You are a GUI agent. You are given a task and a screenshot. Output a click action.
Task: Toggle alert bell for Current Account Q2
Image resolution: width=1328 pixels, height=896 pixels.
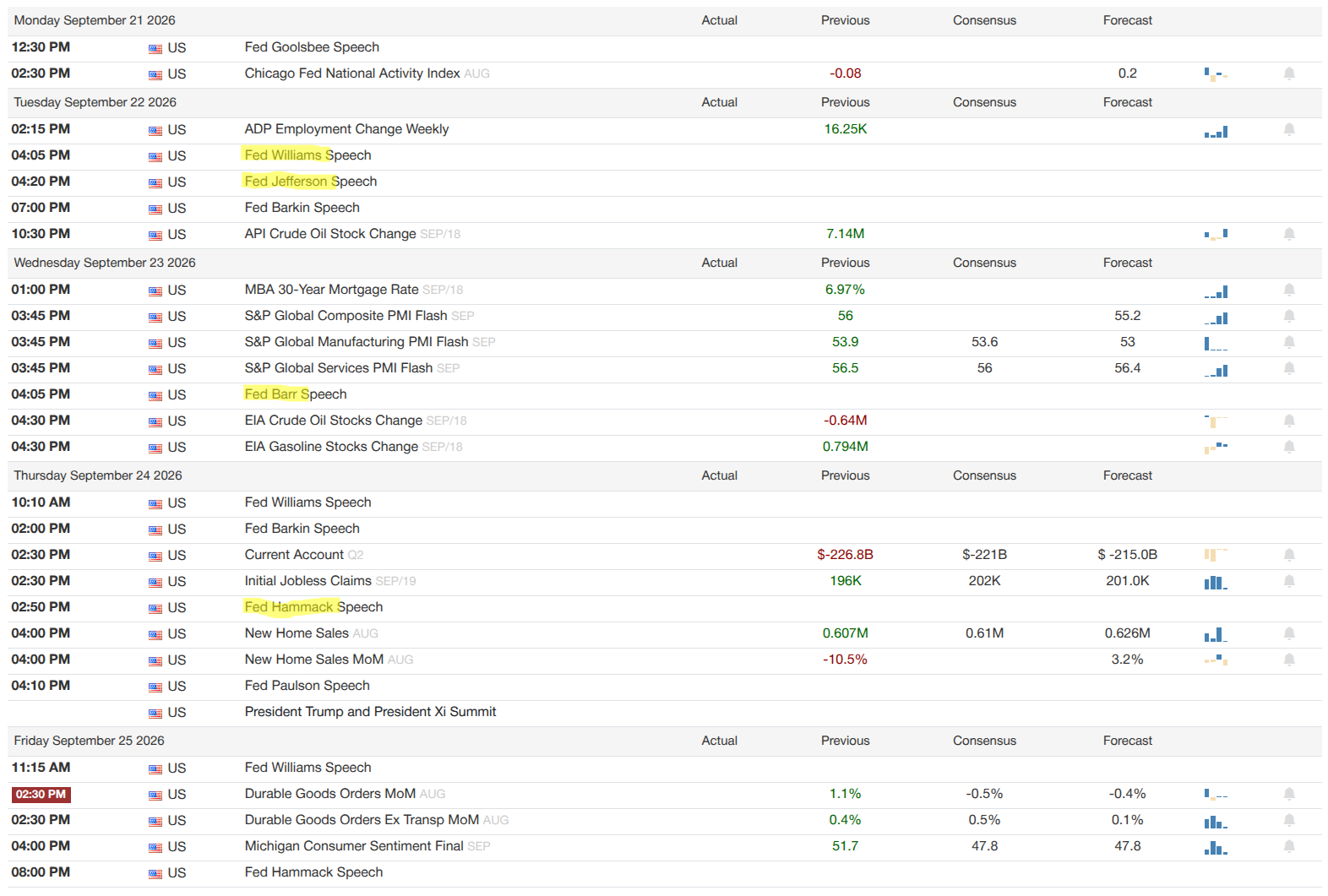tap(1289, 555)
